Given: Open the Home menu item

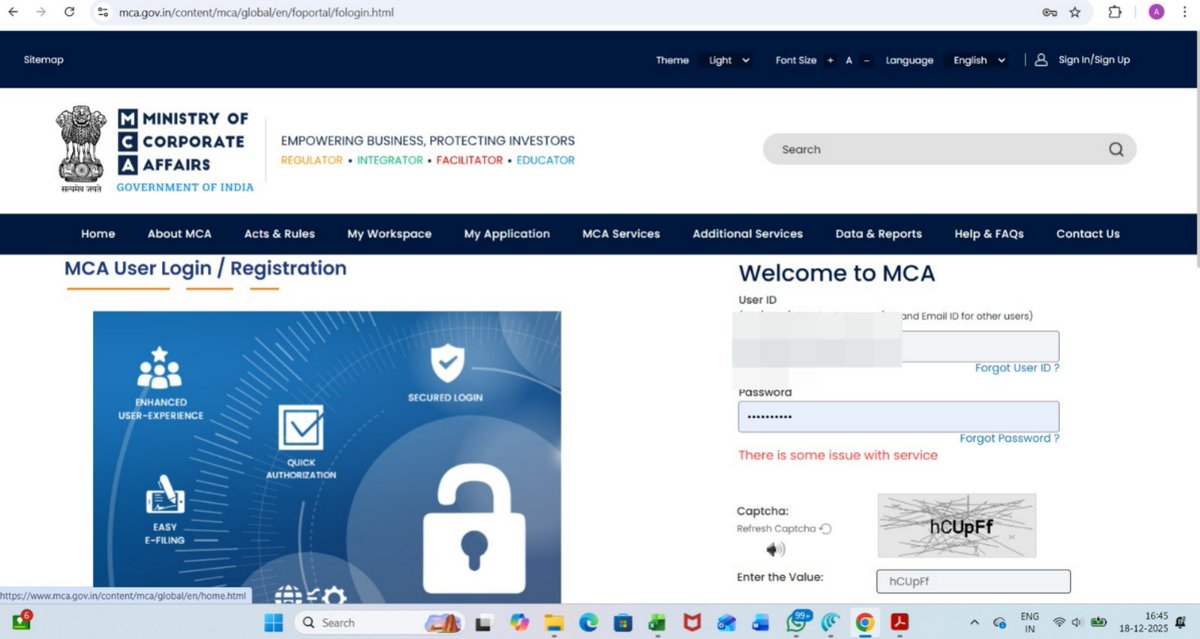Looking at the screenshot, I should coord(98,234).
